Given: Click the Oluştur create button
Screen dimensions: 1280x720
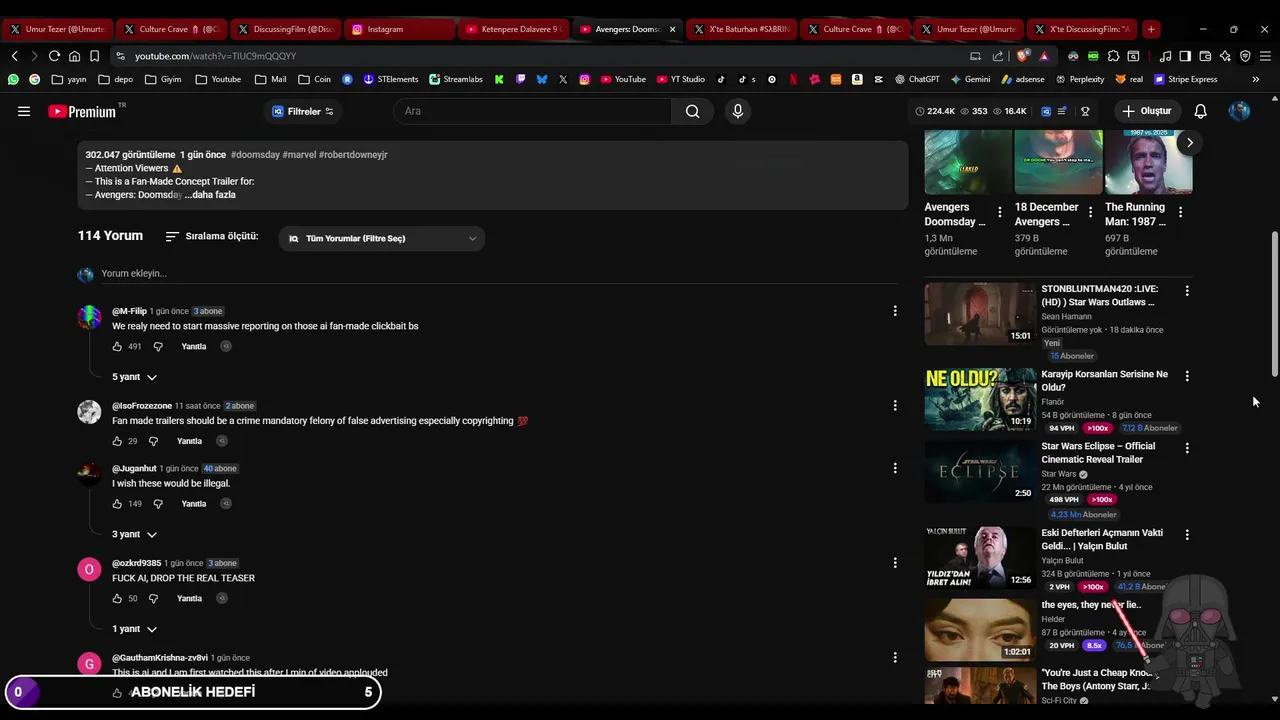Looking at the screenshot, I should click(x=1147, y=111).
